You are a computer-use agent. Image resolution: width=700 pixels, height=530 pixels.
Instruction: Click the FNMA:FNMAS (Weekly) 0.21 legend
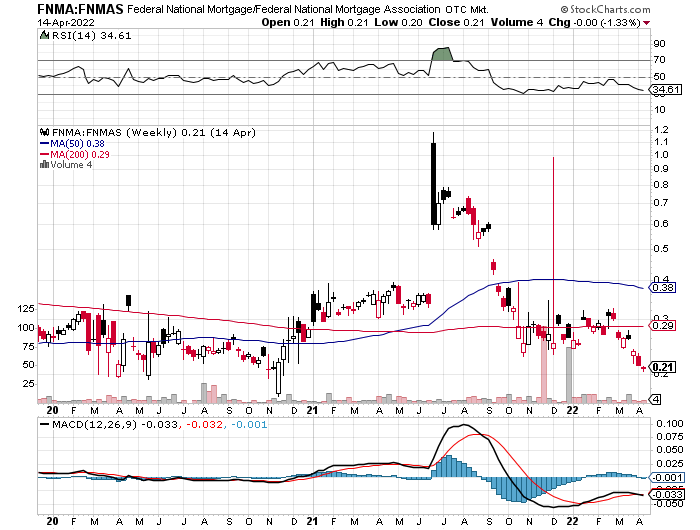point(154,132)
